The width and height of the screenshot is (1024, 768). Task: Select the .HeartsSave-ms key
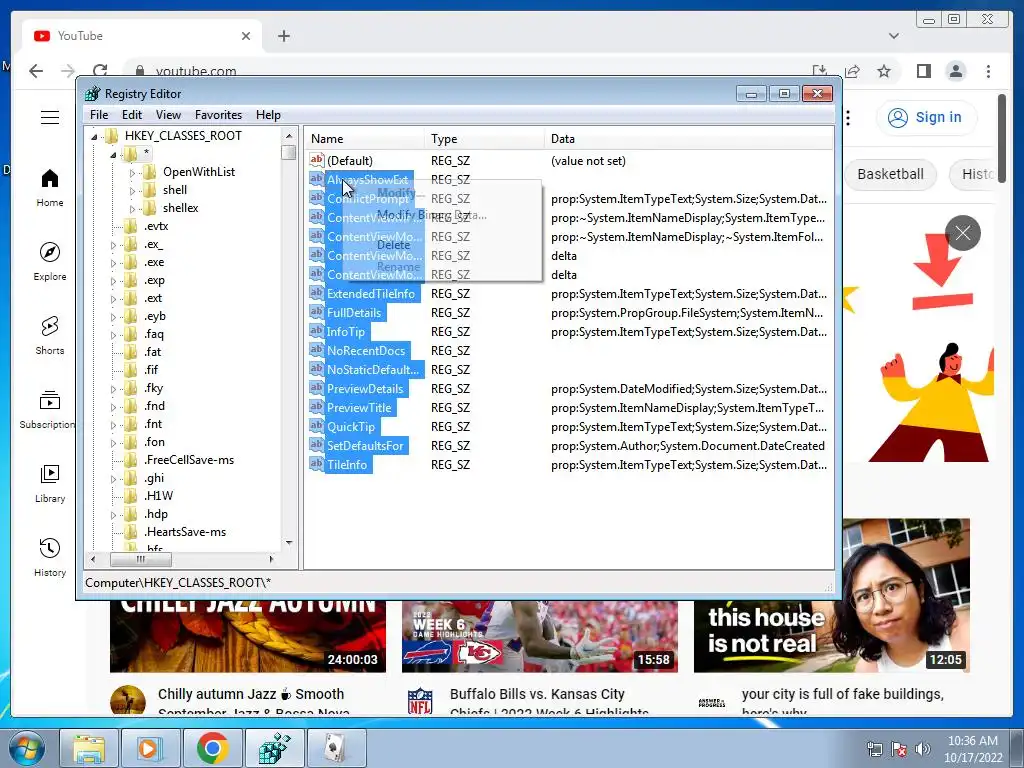coord(185,532)
